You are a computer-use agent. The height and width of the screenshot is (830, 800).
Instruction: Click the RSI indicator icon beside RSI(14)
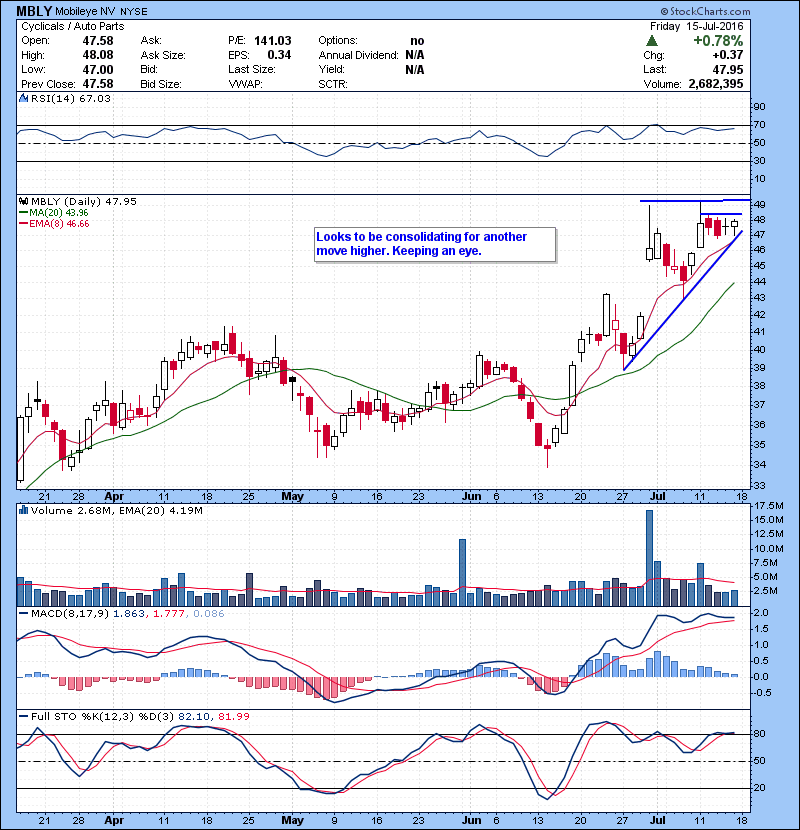(23, 98)
